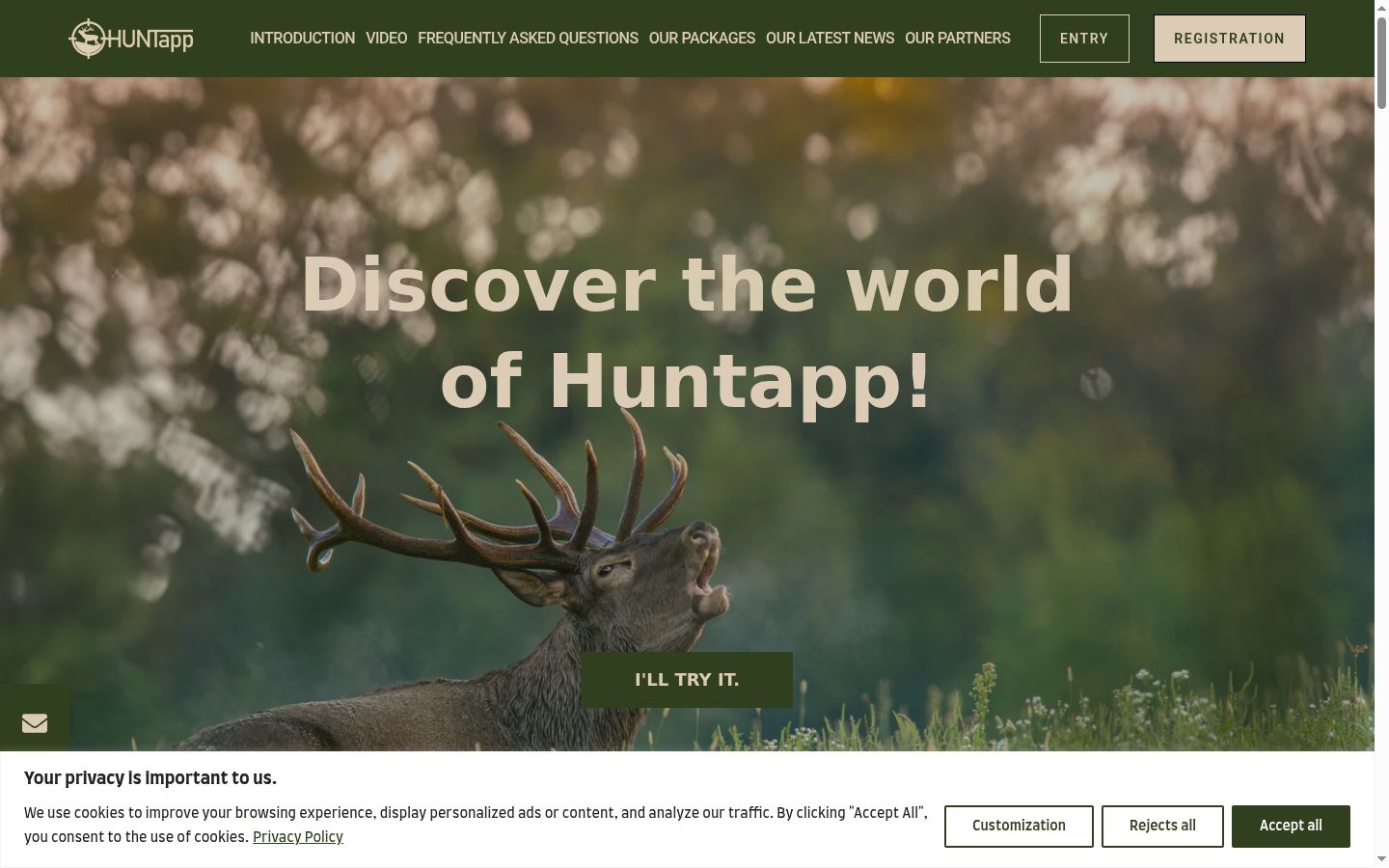Go to the Introduction section
This screenshot has width=1389, height=868.
click(302, 39)
